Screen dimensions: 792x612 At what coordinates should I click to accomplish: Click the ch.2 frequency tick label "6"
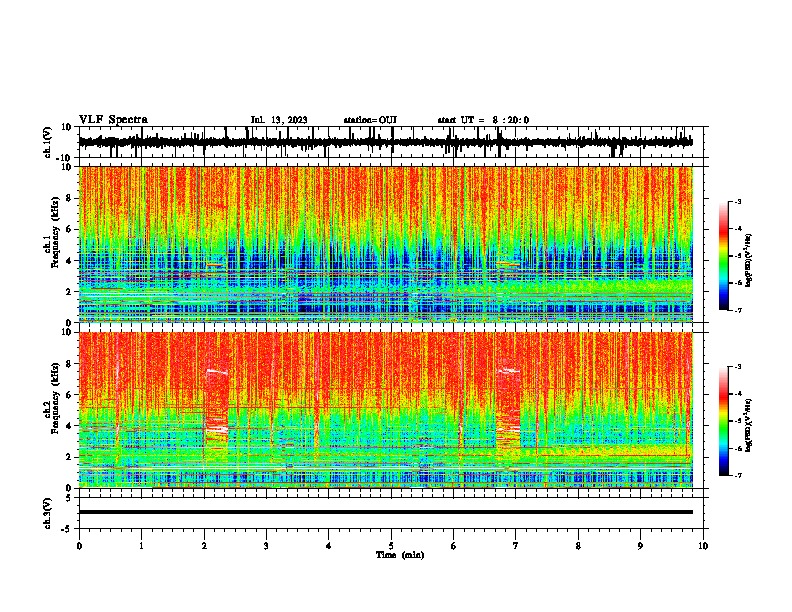pos(70,395)
